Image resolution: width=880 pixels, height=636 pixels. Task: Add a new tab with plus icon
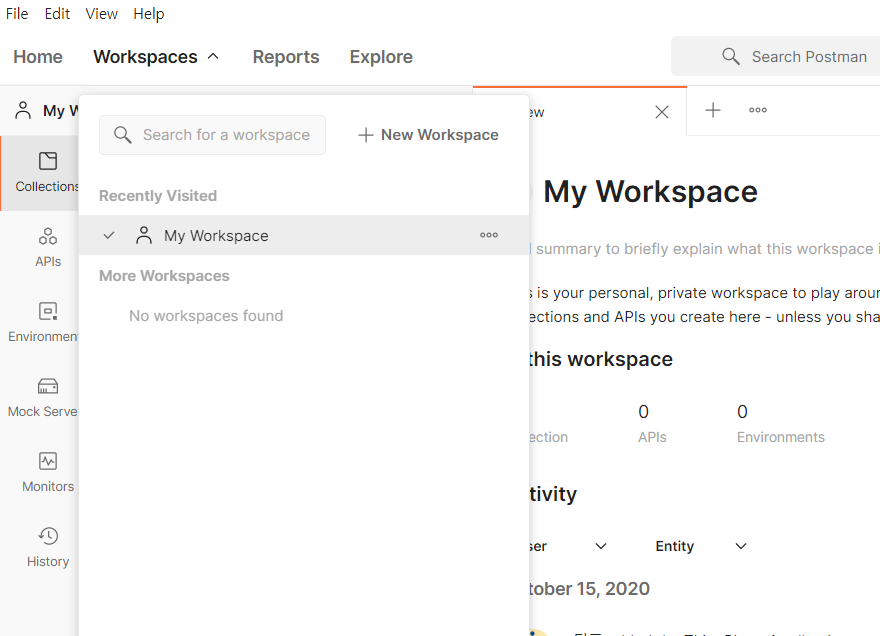pyautogui.click(x=713, y=110)
